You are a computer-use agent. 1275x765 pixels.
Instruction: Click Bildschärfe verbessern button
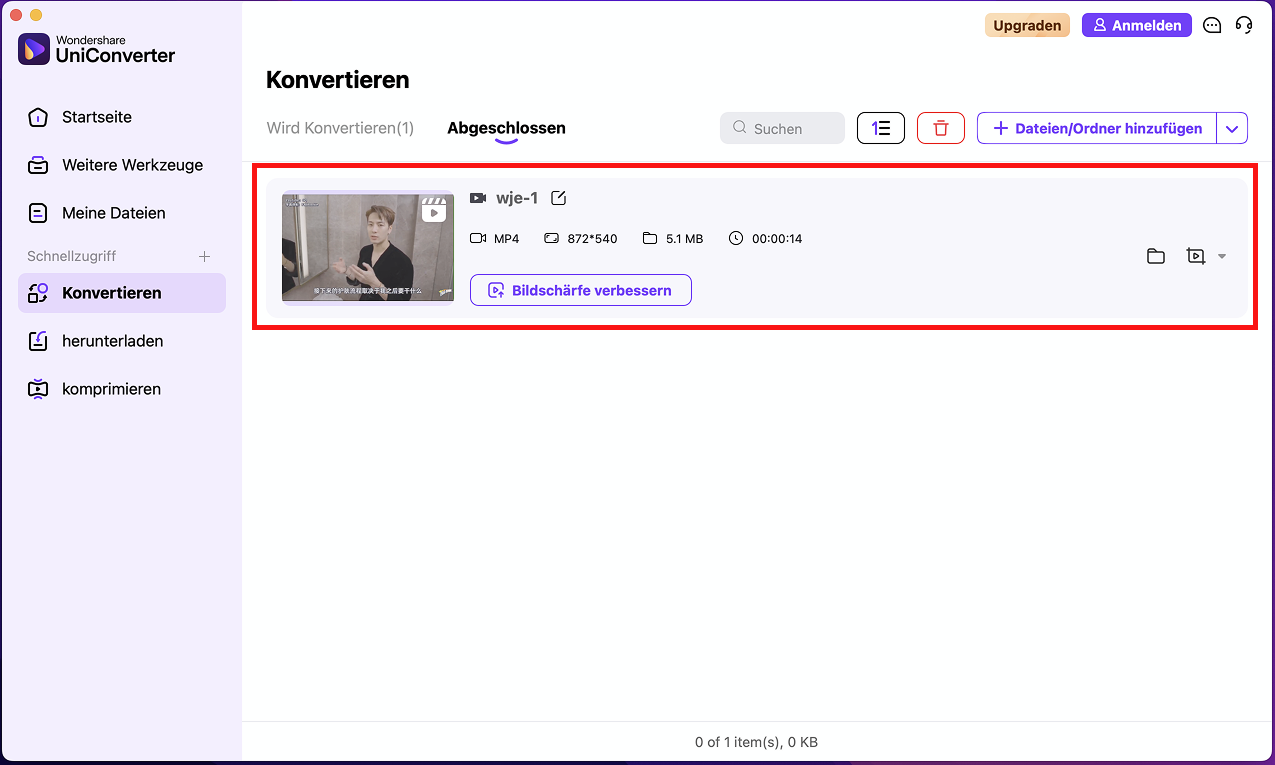(581, 290)
